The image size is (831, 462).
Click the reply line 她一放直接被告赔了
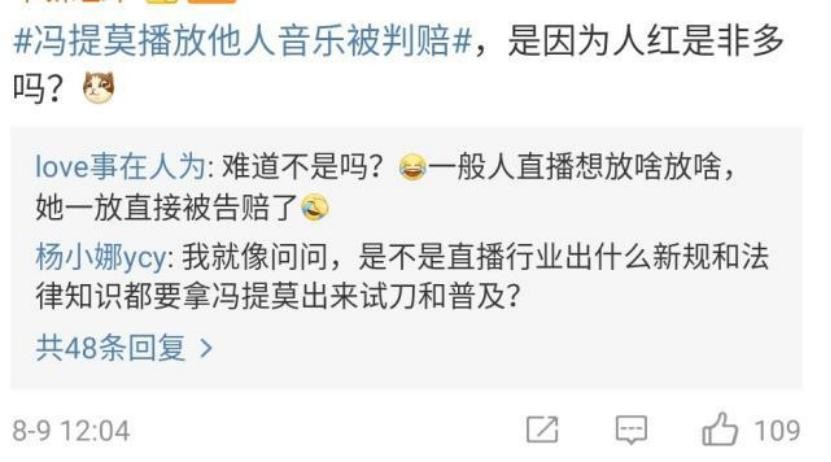tap(167, 207)
